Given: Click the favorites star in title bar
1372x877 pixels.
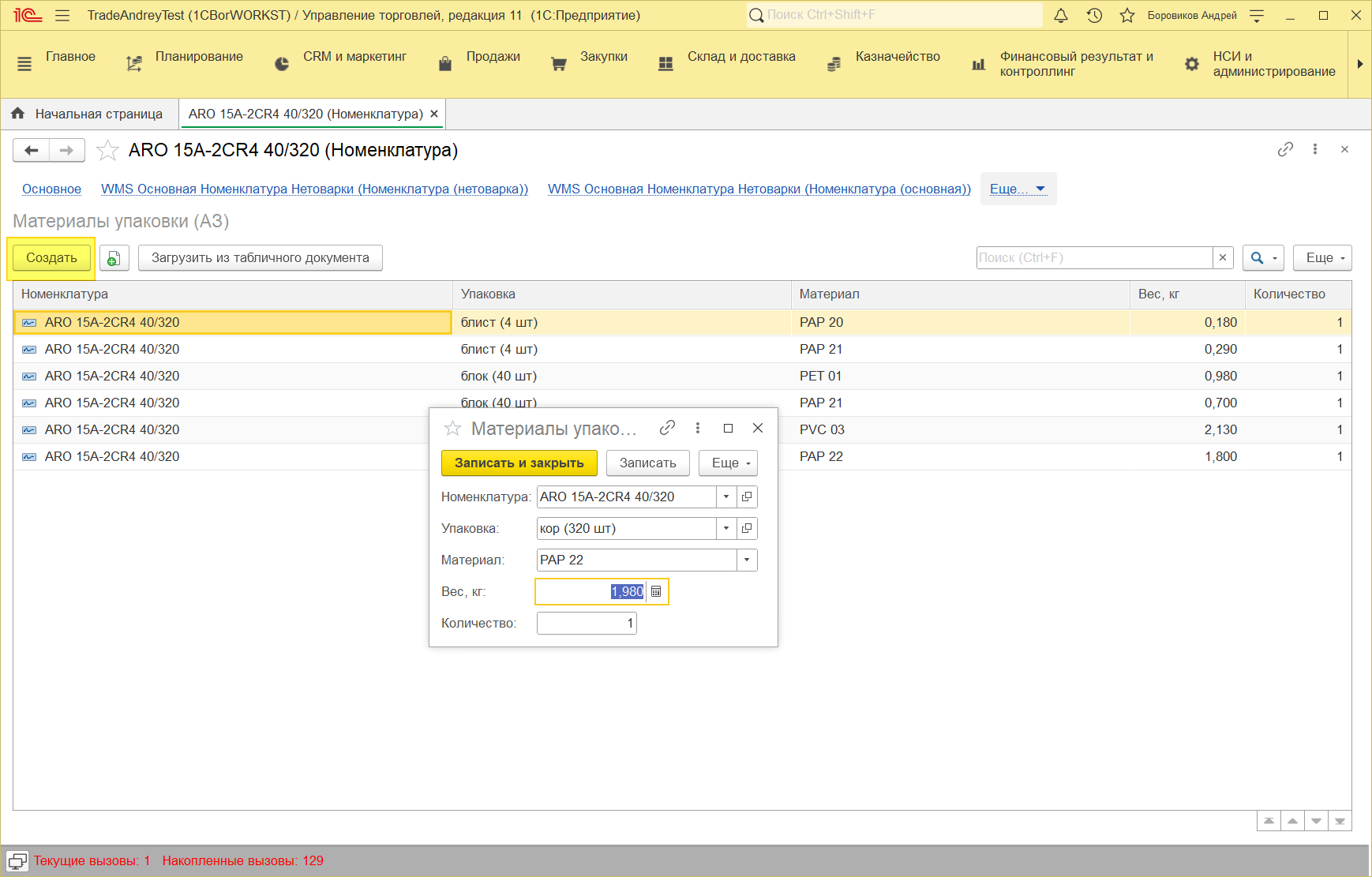Looking at the screenshot, I should [1127, 15].
